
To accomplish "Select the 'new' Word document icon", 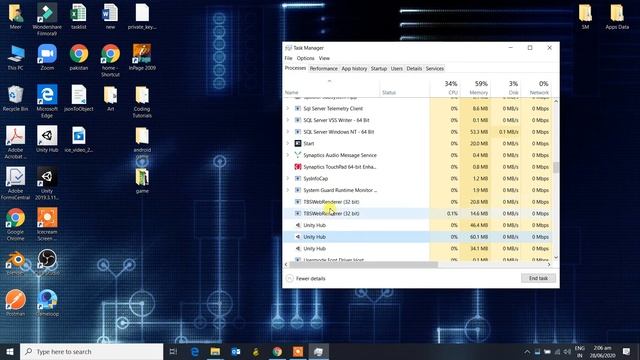I will point(110,17).
